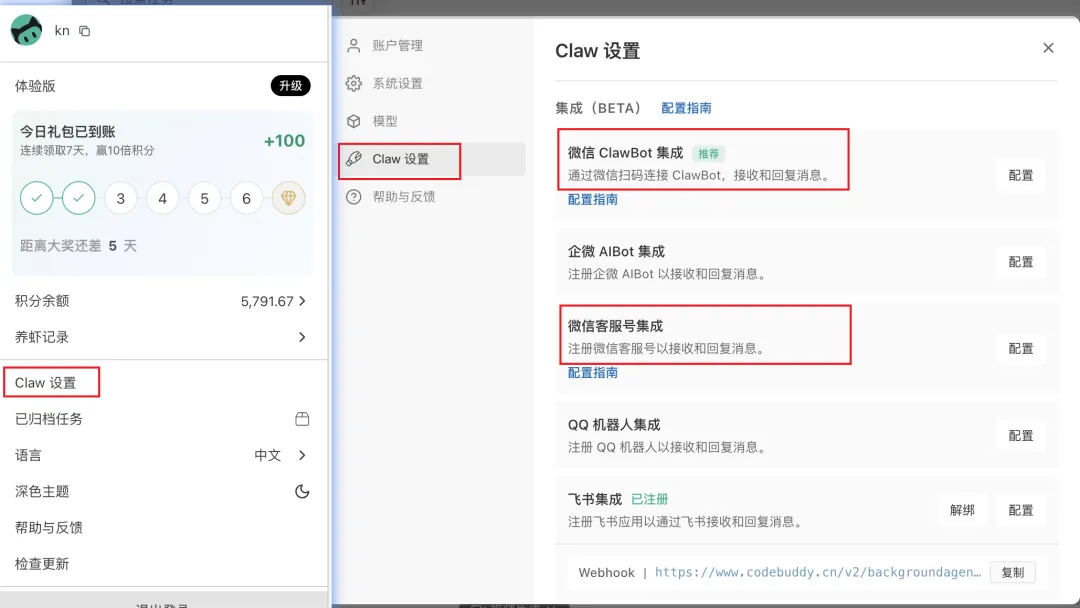1080x608 pixels.
Task: Click the 已注册 status label
Action: [x=650, y=499]
